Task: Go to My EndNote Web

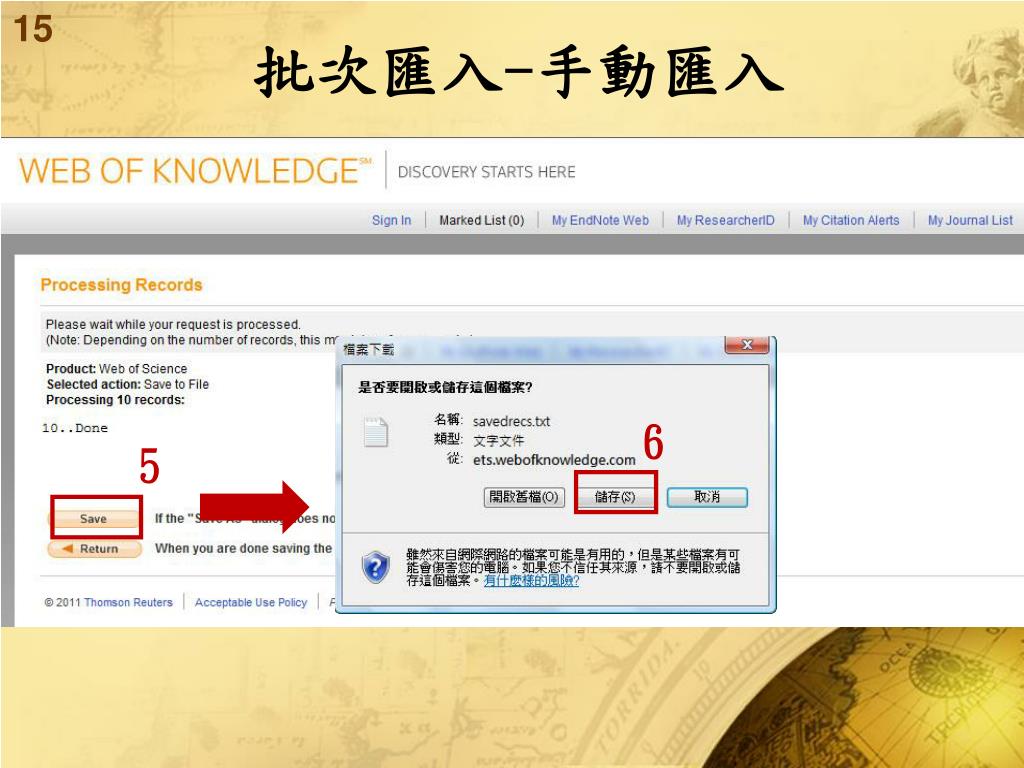Action: coord(600,220)
